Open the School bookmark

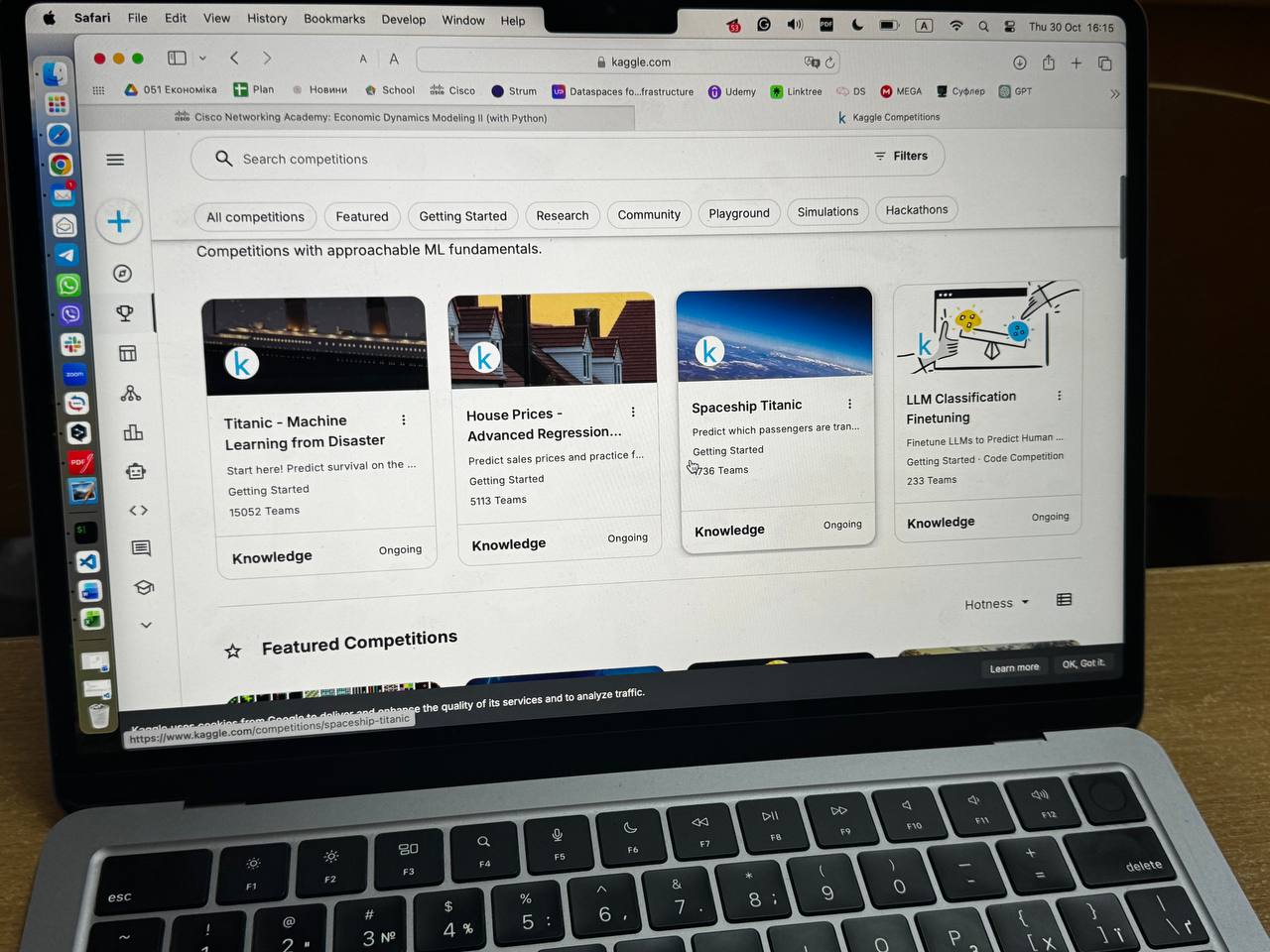pos(390,90)
